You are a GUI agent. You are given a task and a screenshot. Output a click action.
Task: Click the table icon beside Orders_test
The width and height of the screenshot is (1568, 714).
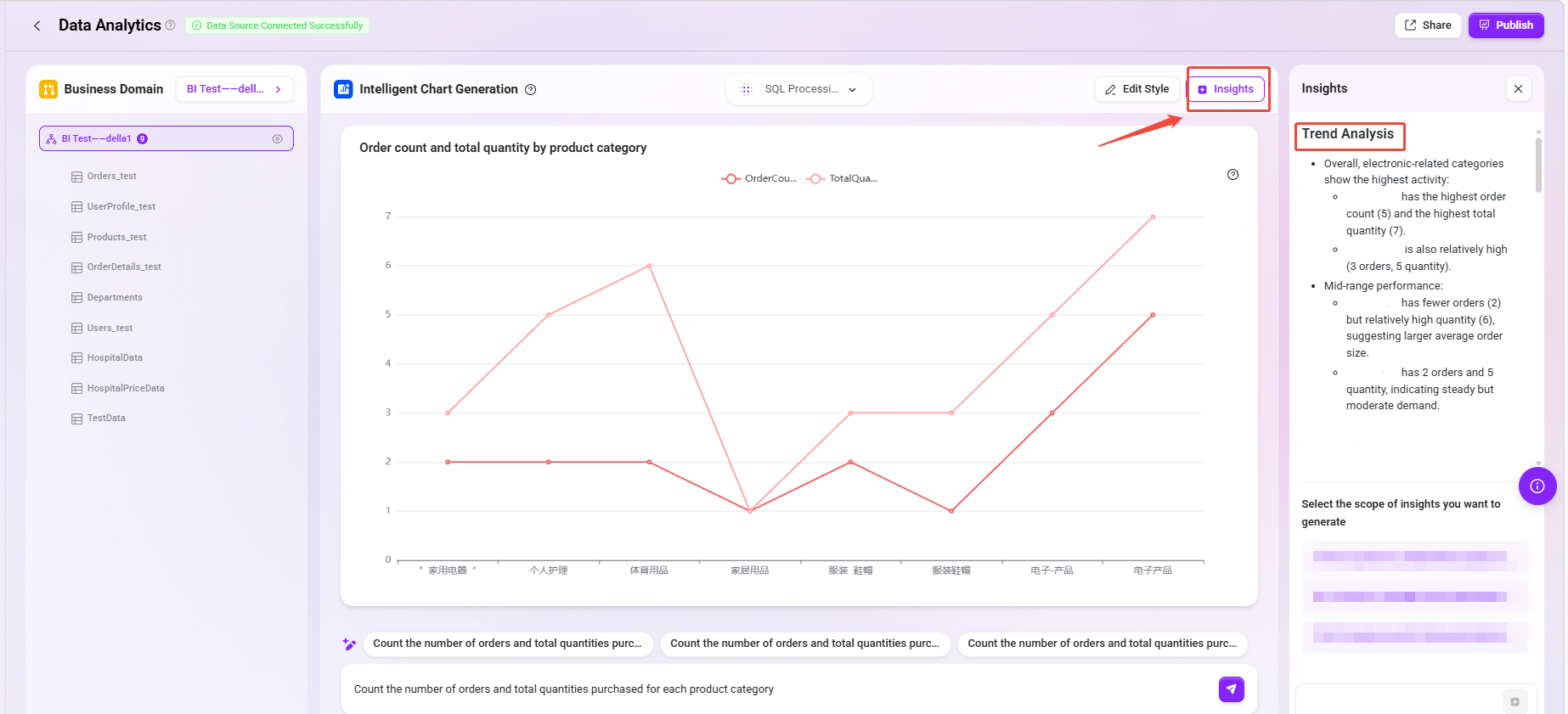(x=76, y=177)
